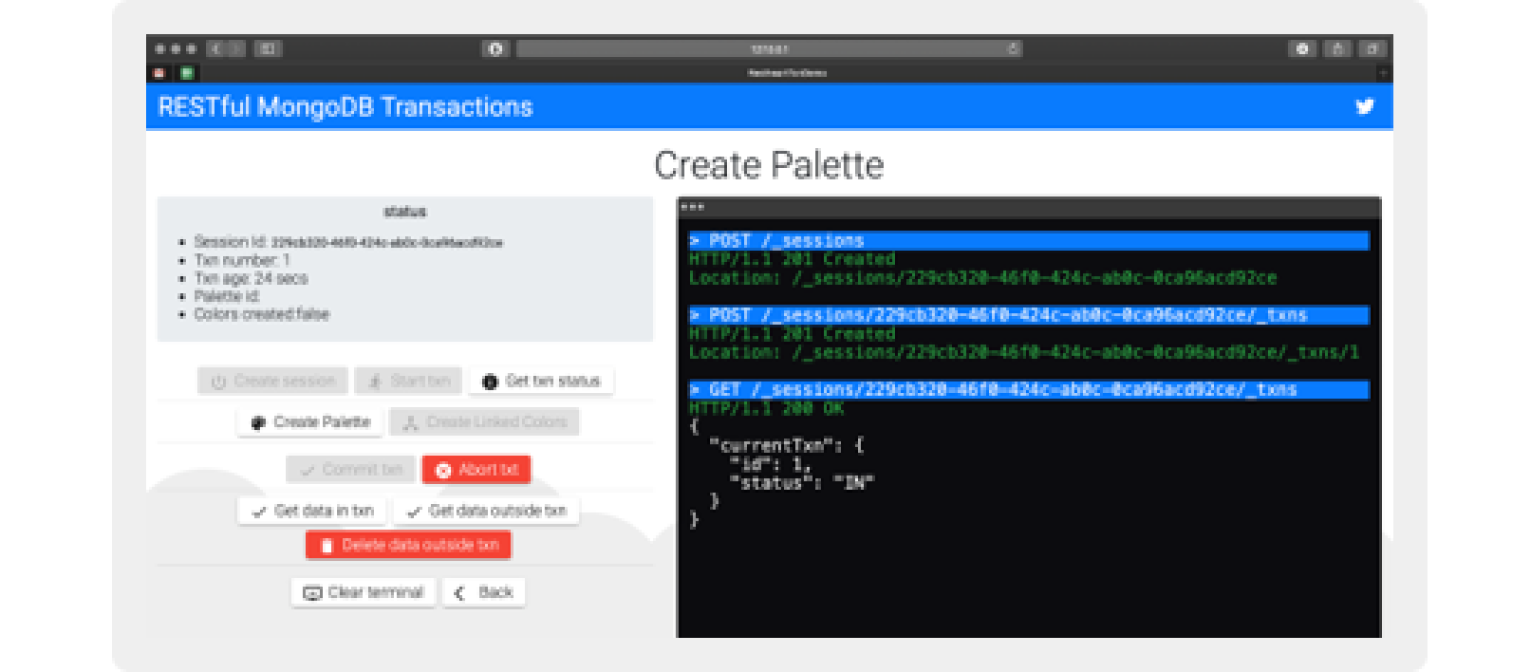Open the green favorites bar icon
Image resolution: width=1540 pixels, height=672 pixels.
(187, 73)
